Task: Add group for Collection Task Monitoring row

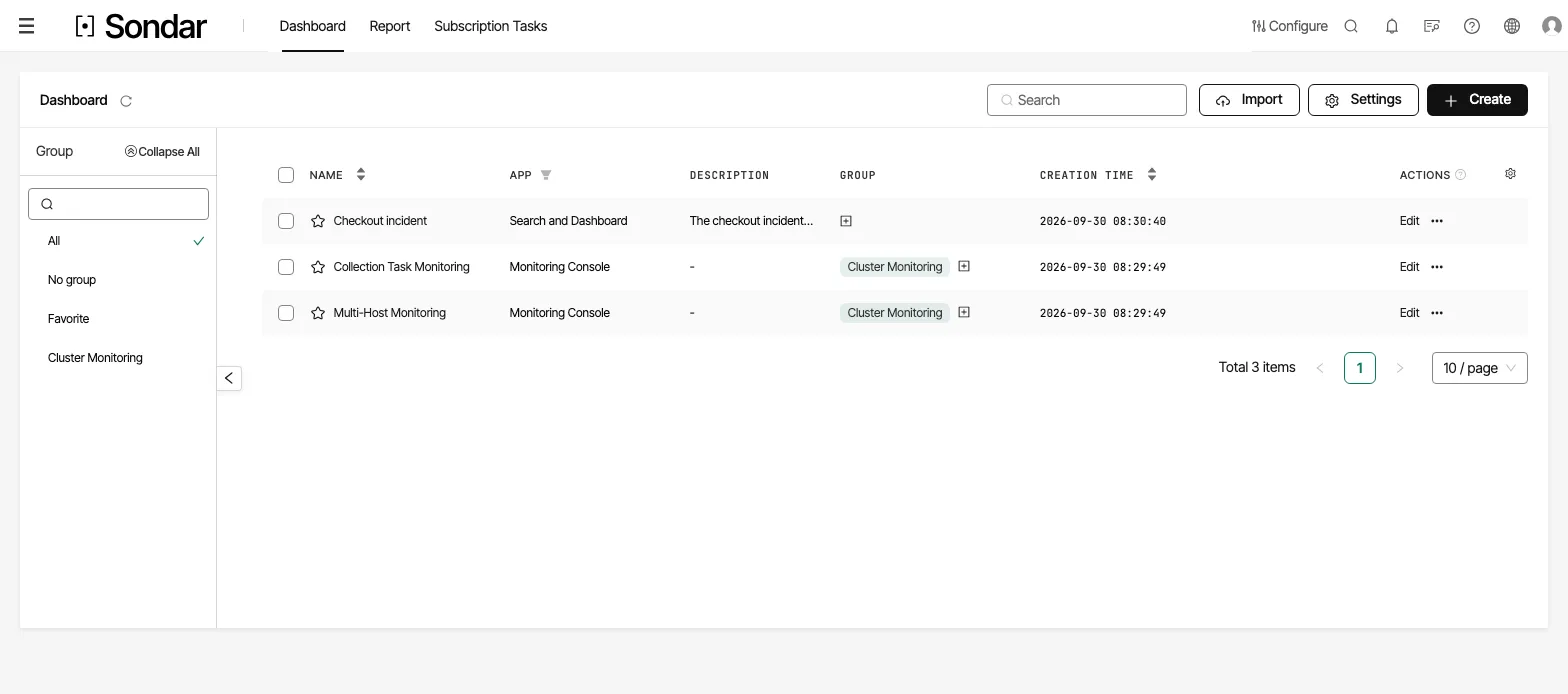Action: (964, 266)
